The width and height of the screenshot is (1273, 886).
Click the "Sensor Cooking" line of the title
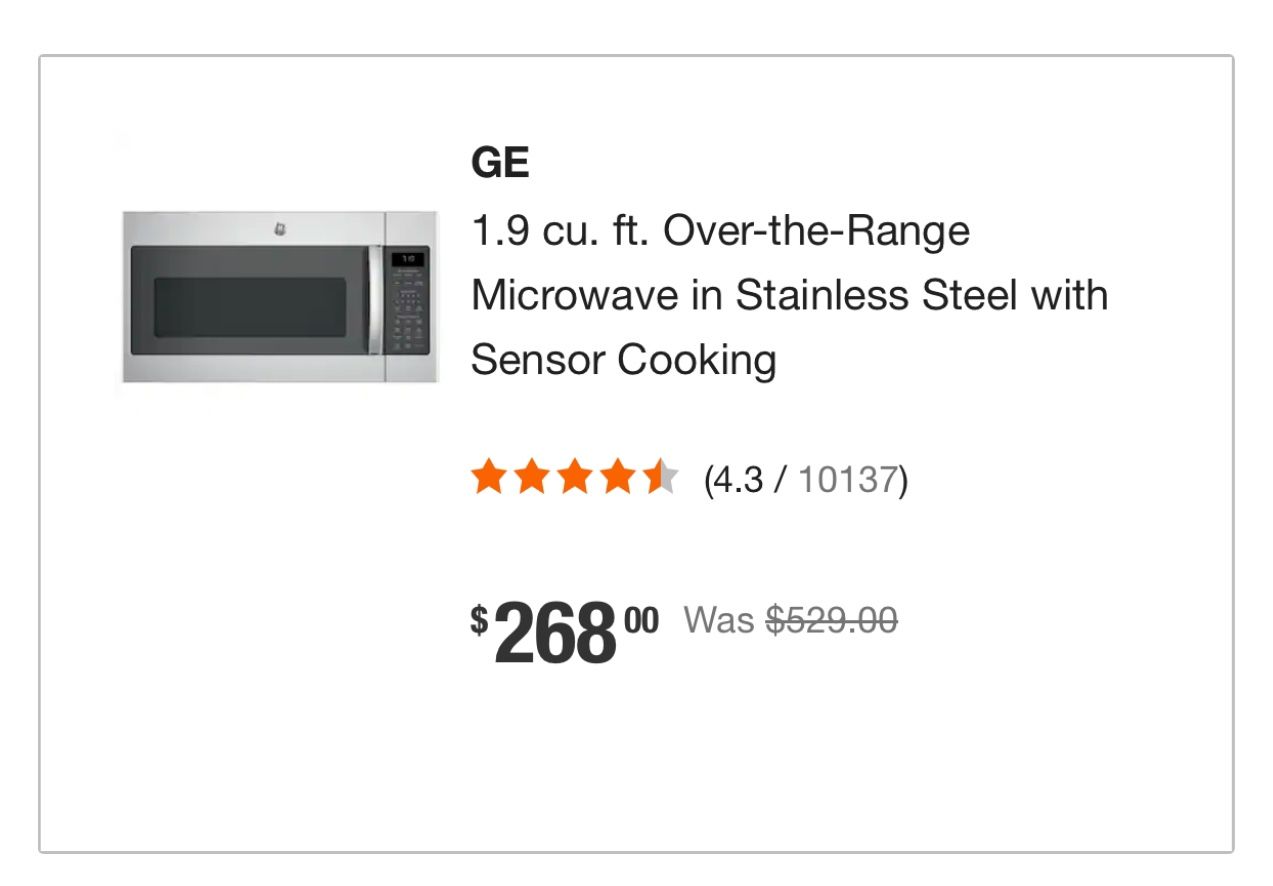tap(623, 360)
